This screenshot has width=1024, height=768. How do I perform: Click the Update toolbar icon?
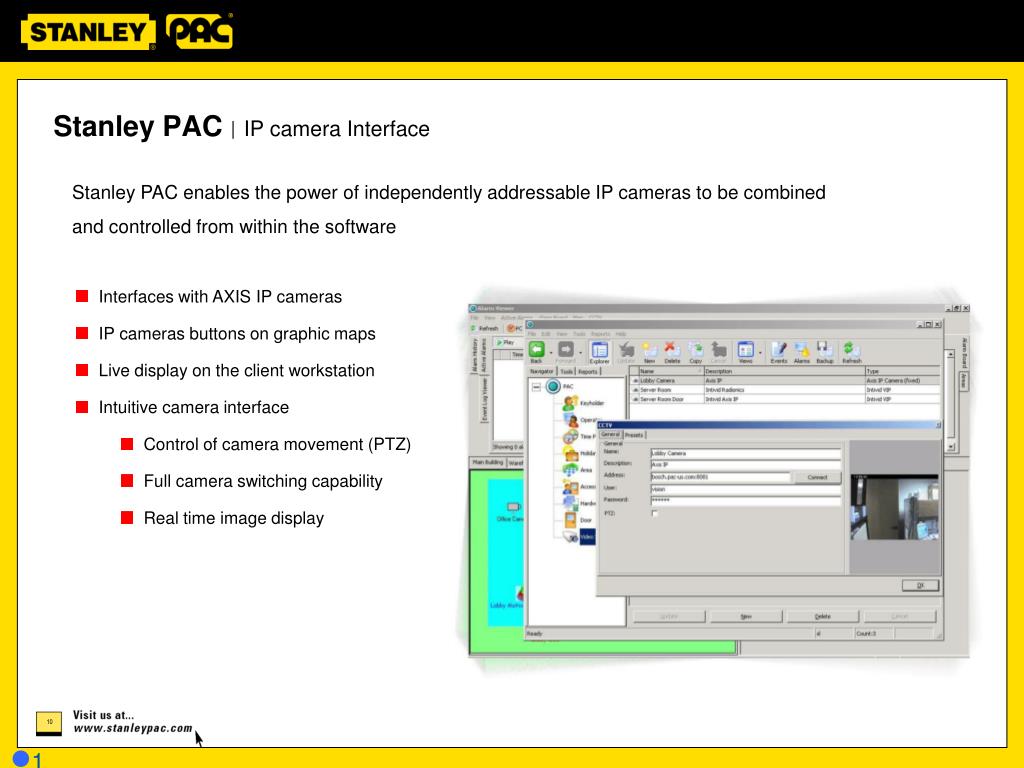click(626, 350)
